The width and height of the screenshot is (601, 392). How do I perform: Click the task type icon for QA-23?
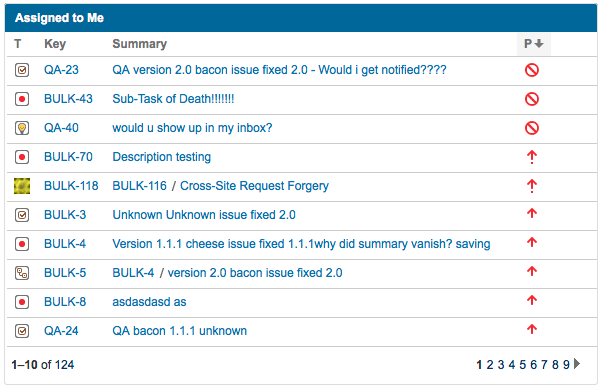tap(22, 70)
